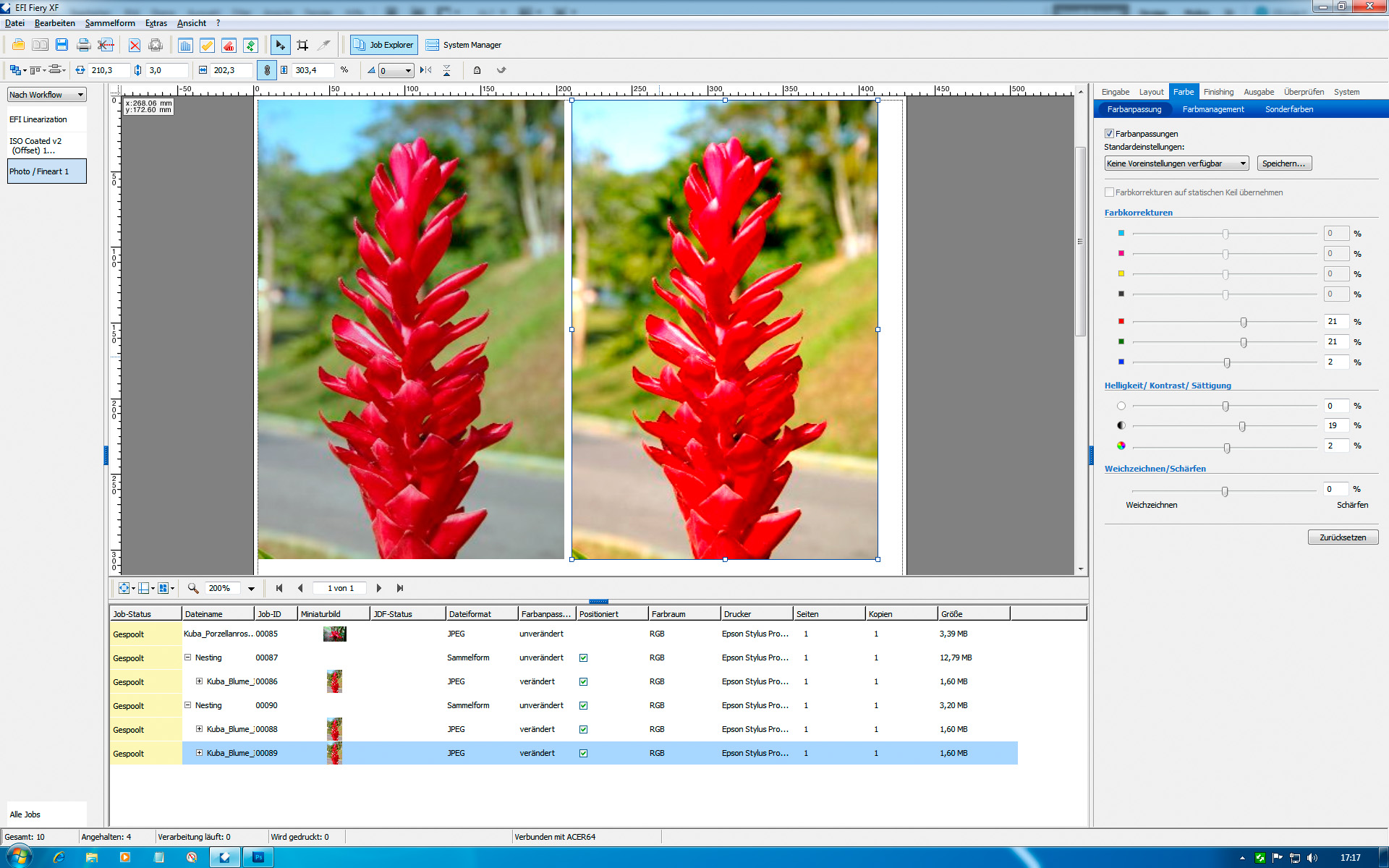The image size is (1389, 868).
Task: Toggle Positioniert checkbox for Nesting 00087
Action: 583,658
